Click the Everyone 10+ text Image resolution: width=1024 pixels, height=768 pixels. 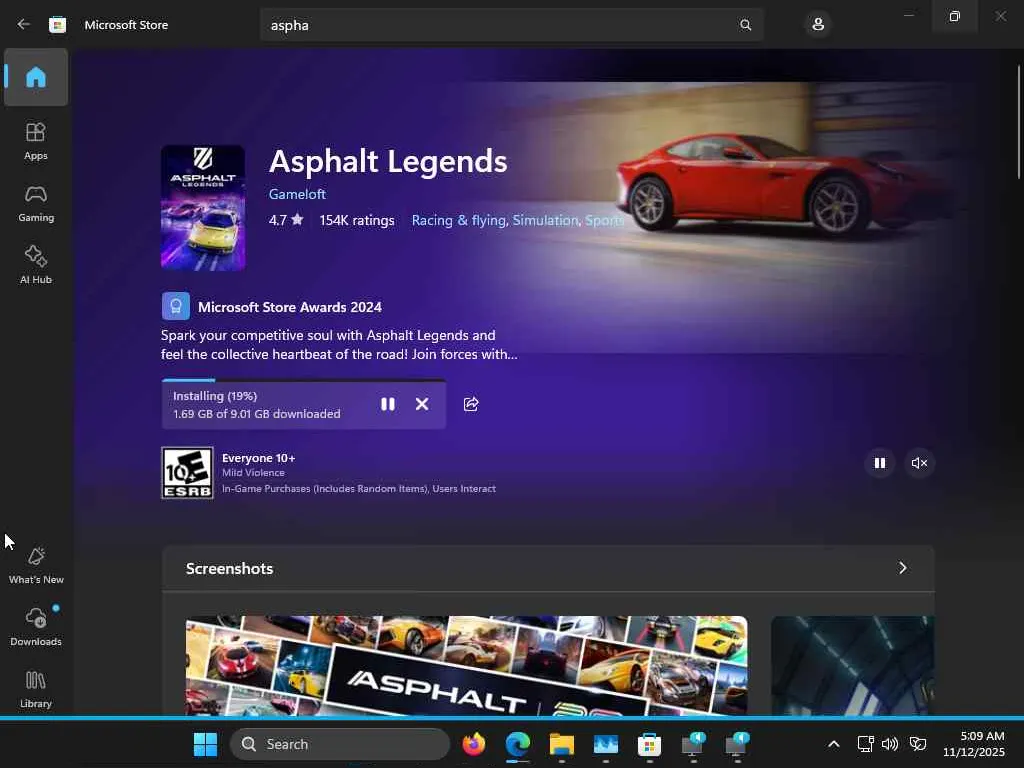[259, 458]
